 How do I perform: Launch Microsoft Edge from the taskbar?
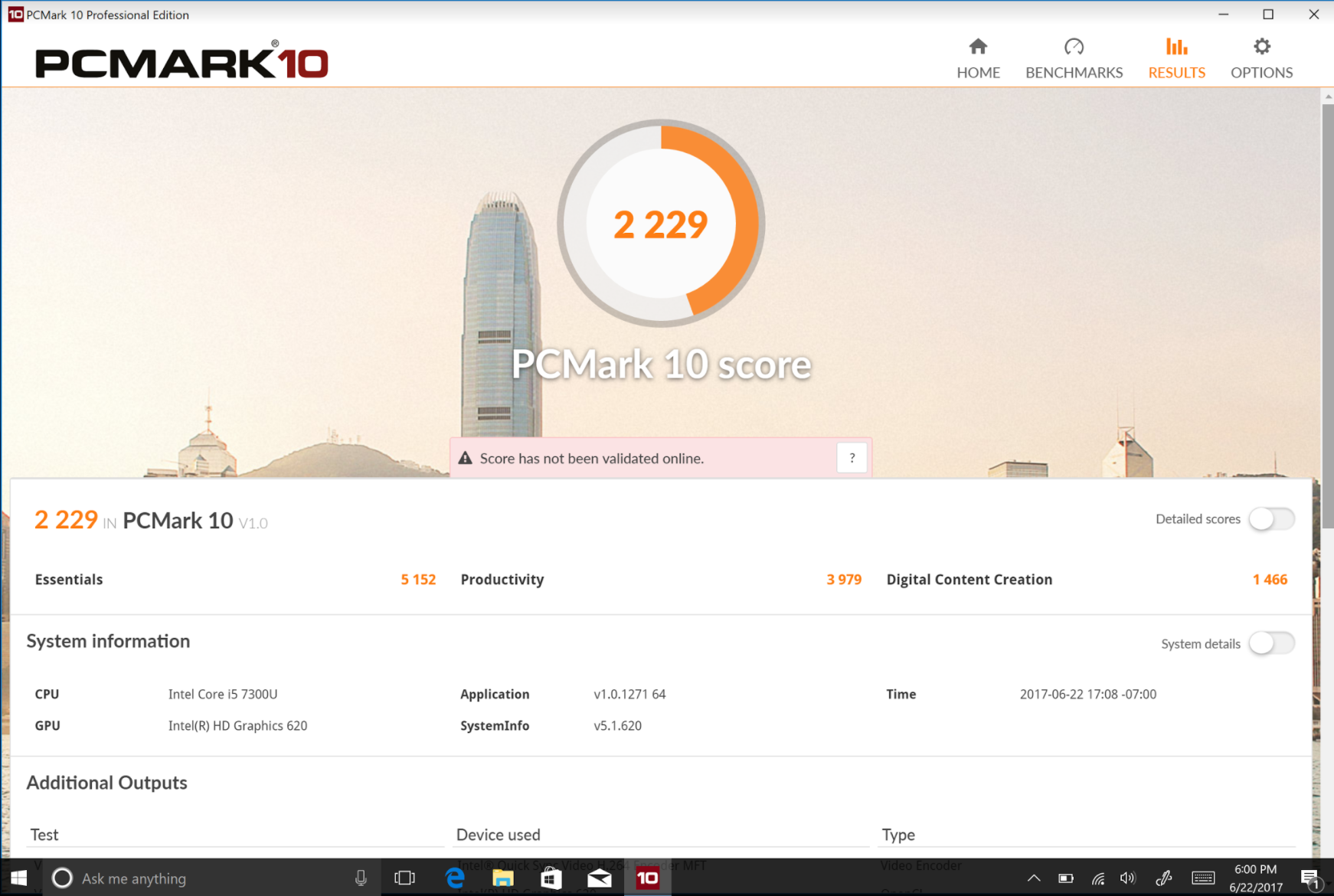click(x=454, y=878)
